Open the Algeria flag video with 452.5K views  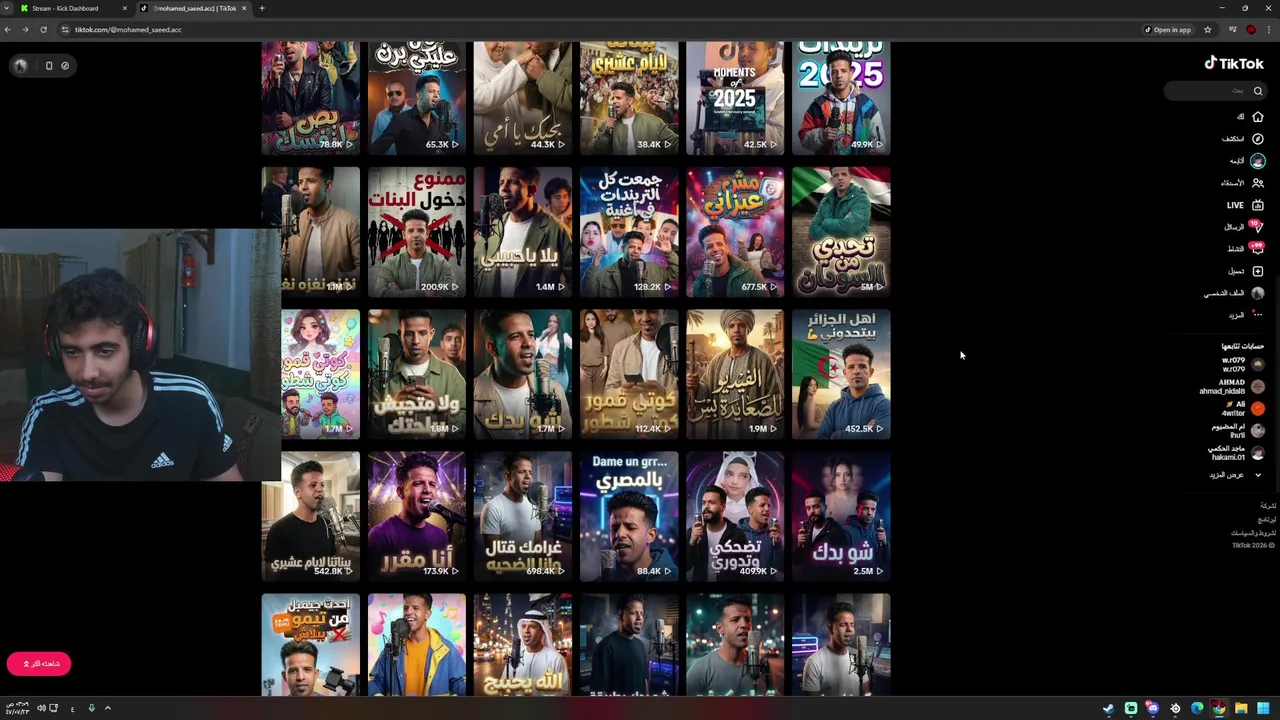click(x=841, y=374)
